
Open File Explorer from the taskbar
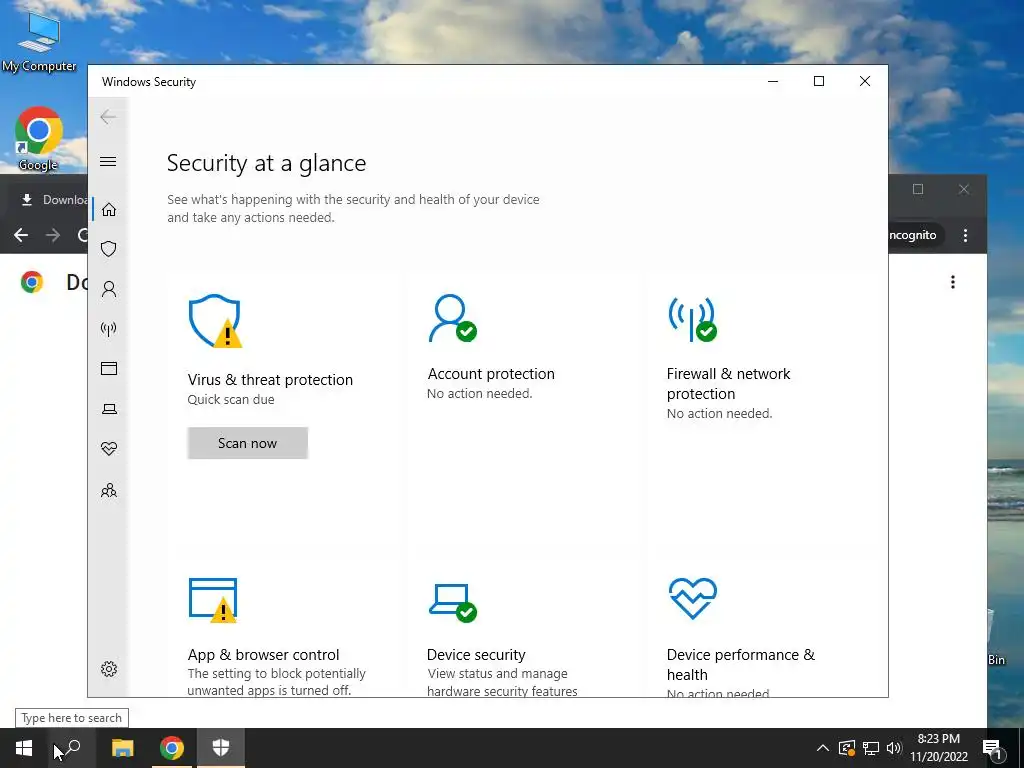click(122, 748)
